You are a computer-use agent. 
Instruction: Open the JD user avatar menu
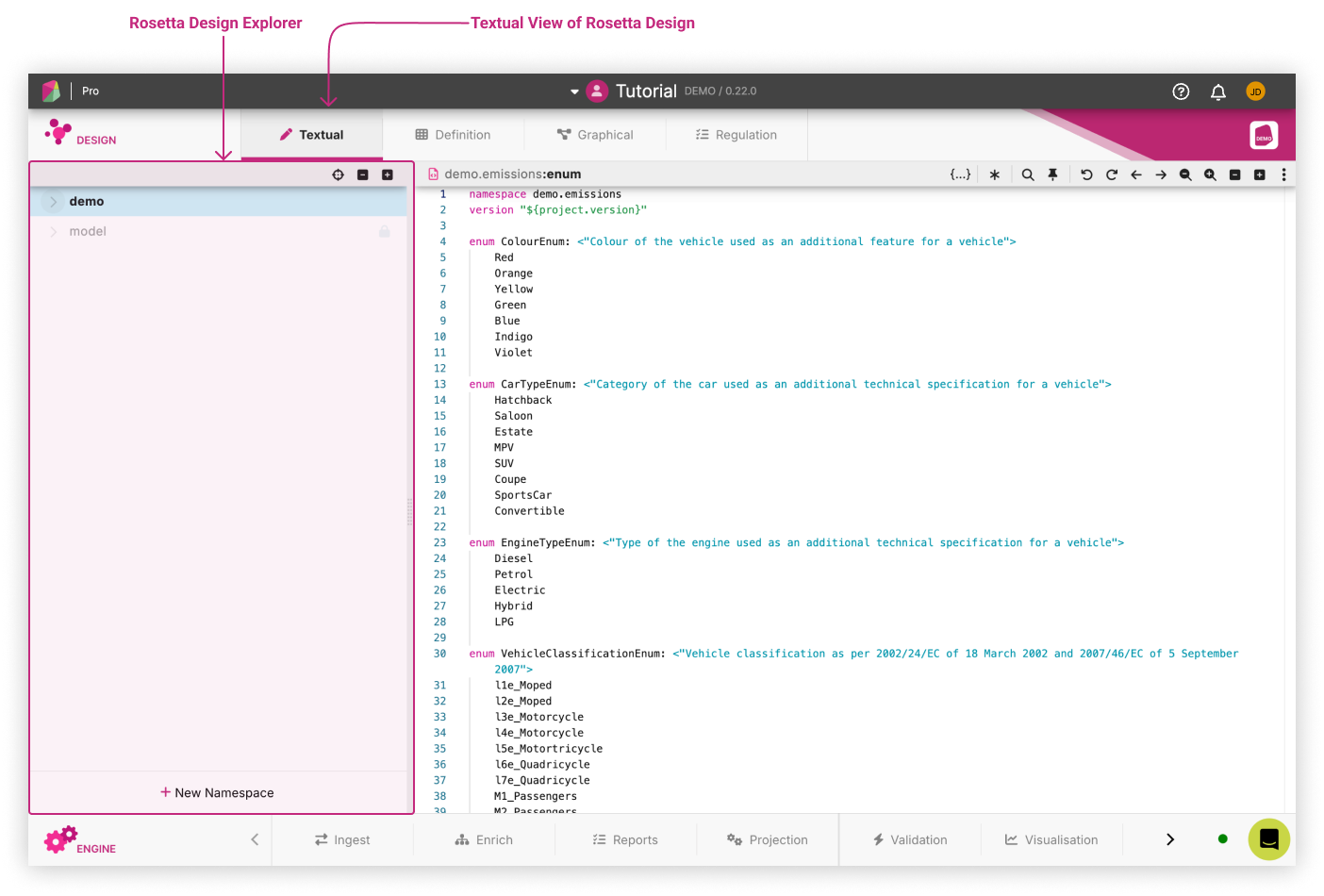[x=1255, y=91]
